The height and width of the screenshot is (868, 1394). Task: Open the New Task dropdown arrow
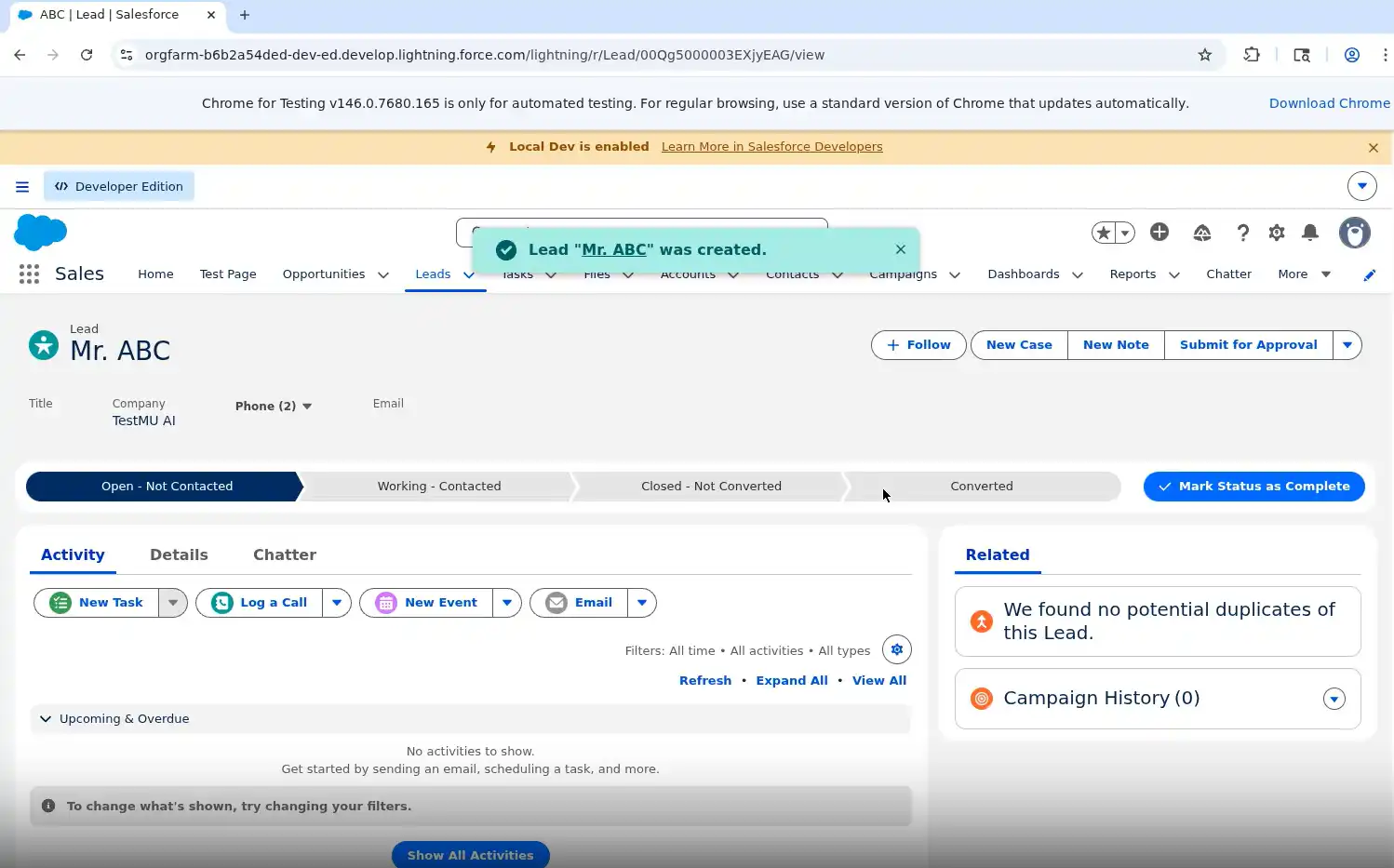(173, 603)
